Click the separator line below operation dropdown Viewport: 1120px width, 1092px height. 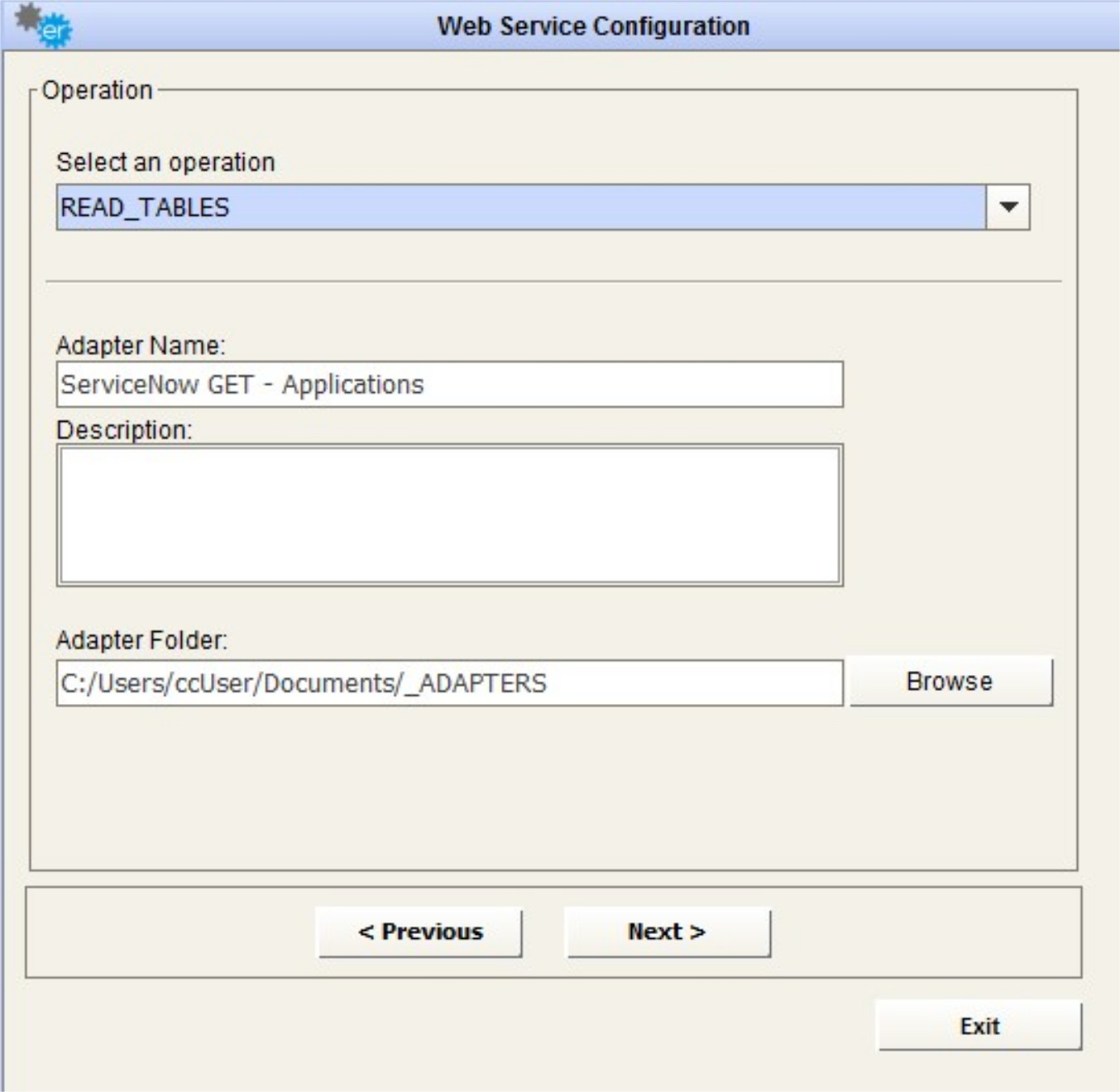[x=553, y=281]
